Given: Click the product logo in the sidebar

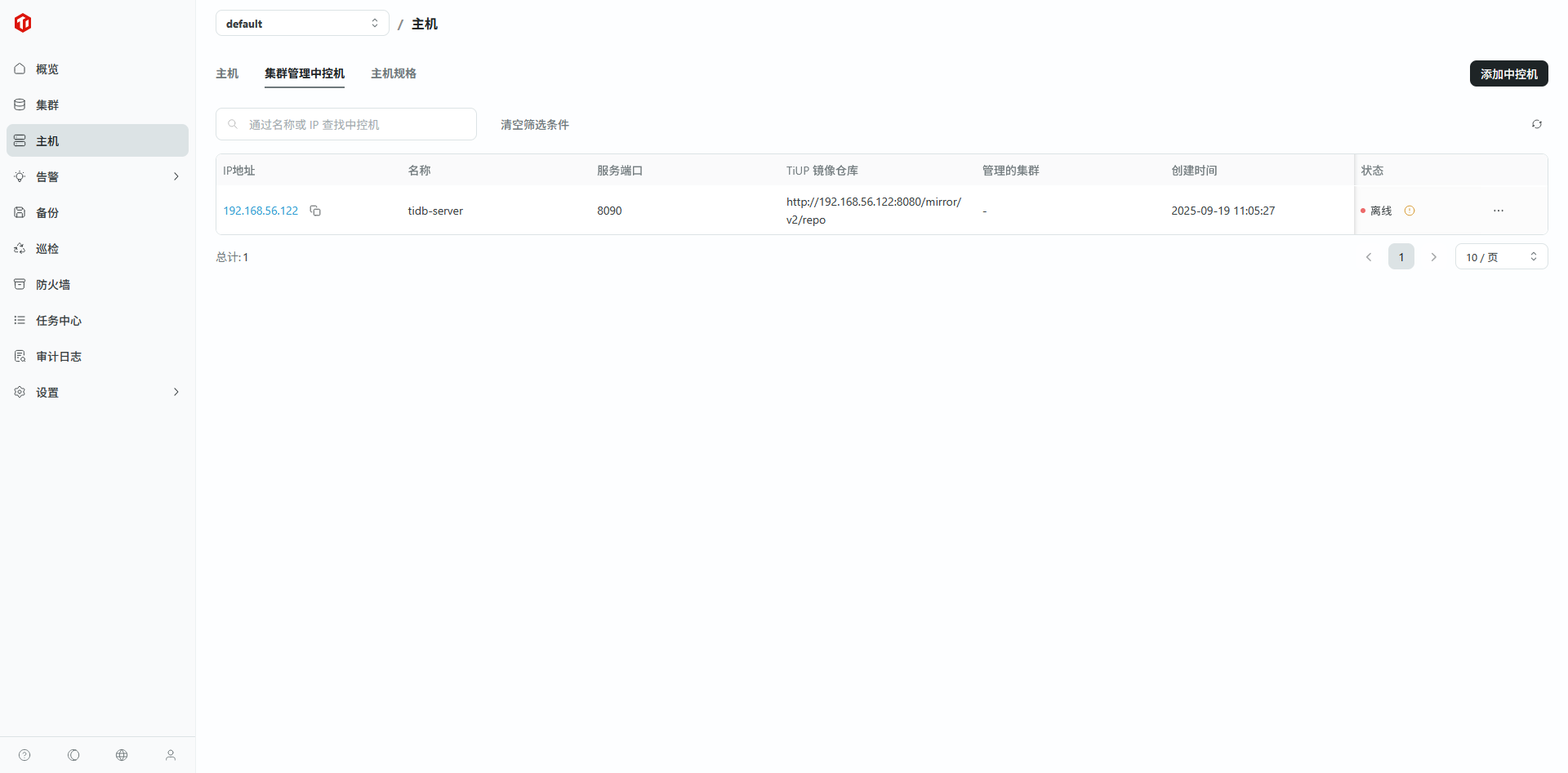Looking at the screenshot, I should (23, 23).
